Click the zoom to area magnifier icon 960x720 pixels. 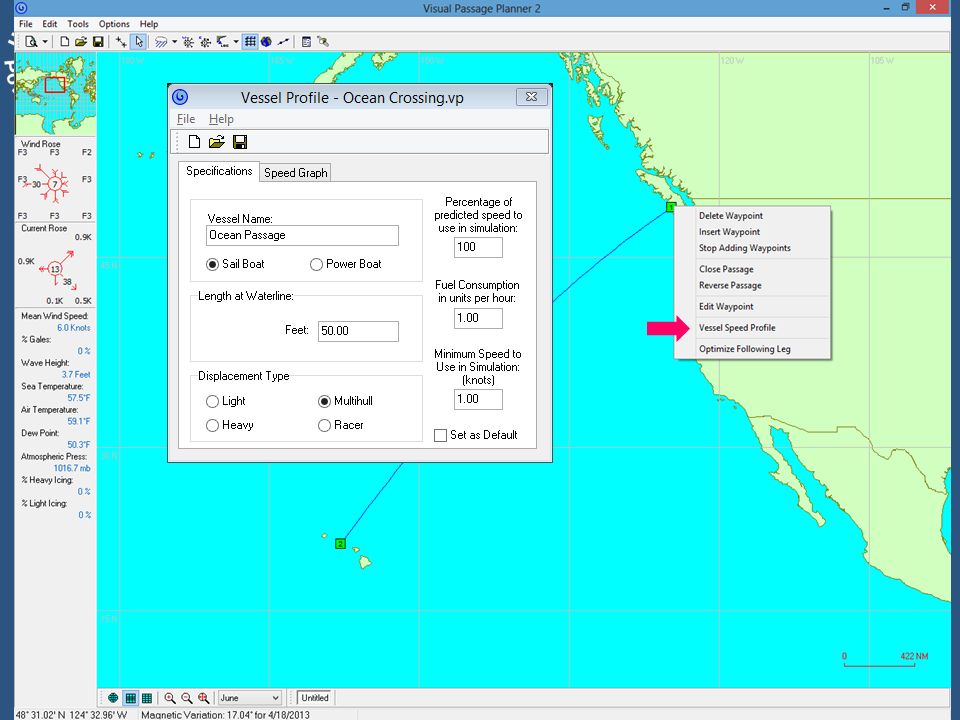tap(203, 698)
